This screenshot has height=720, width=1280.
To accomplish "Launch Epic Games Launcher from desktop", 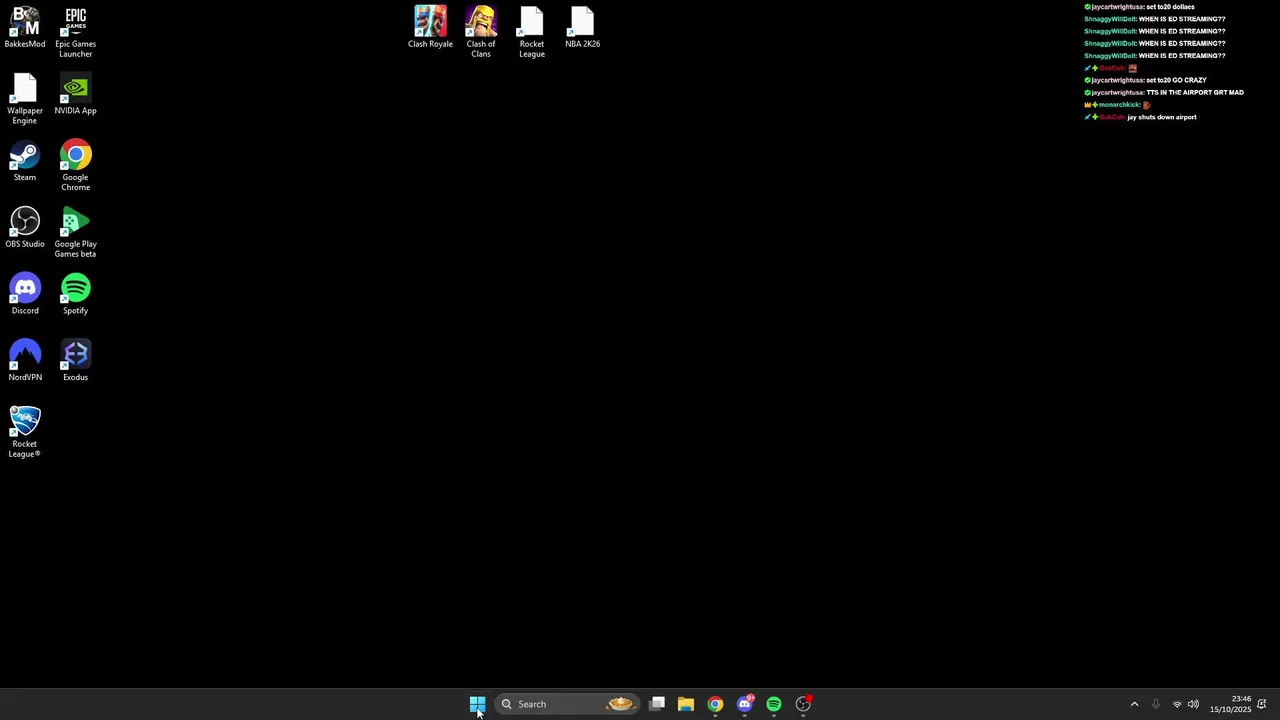I will coord(75,33).
